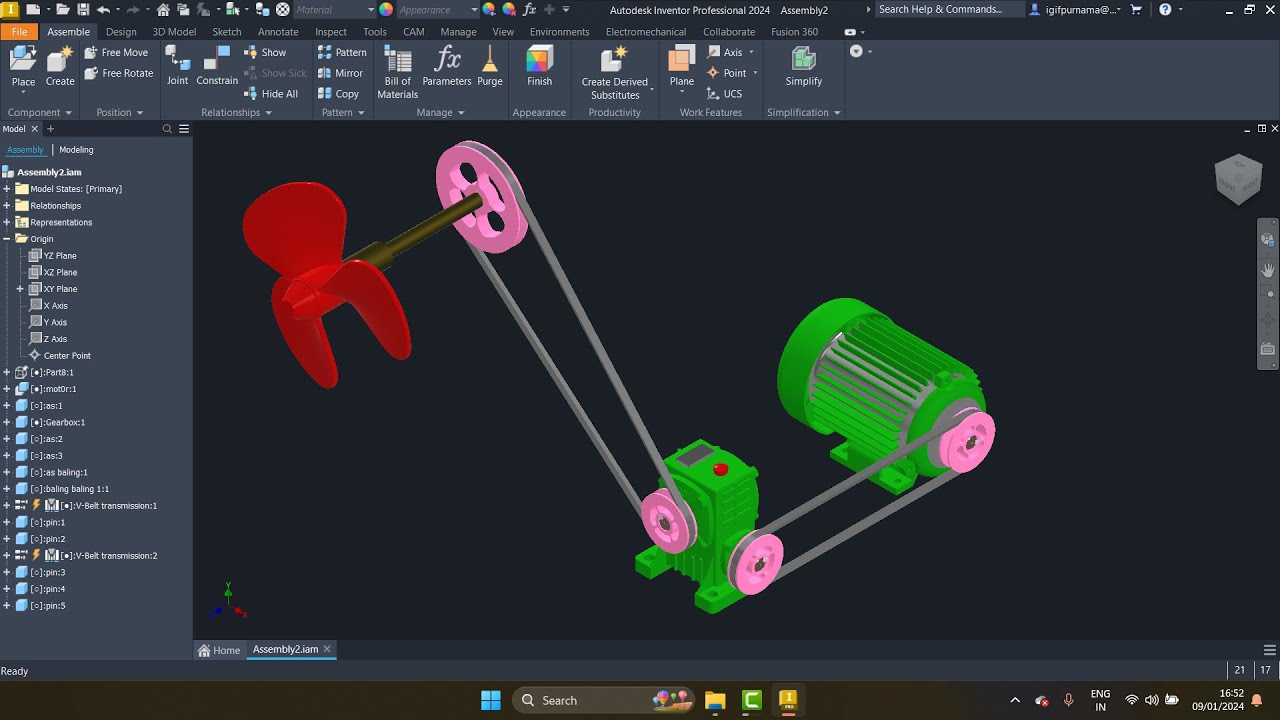Search the model browser
Screen dimensions: 1280x720
(x=168, y=129)
